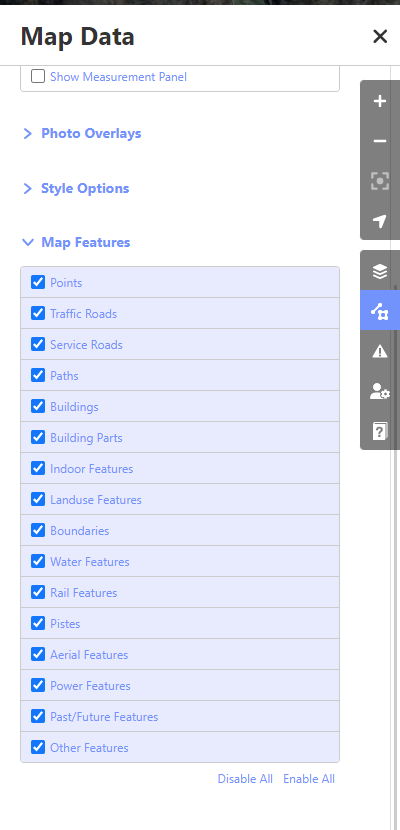Click the zoom-to-selection frame icon
400x830 pixels.
380,181
